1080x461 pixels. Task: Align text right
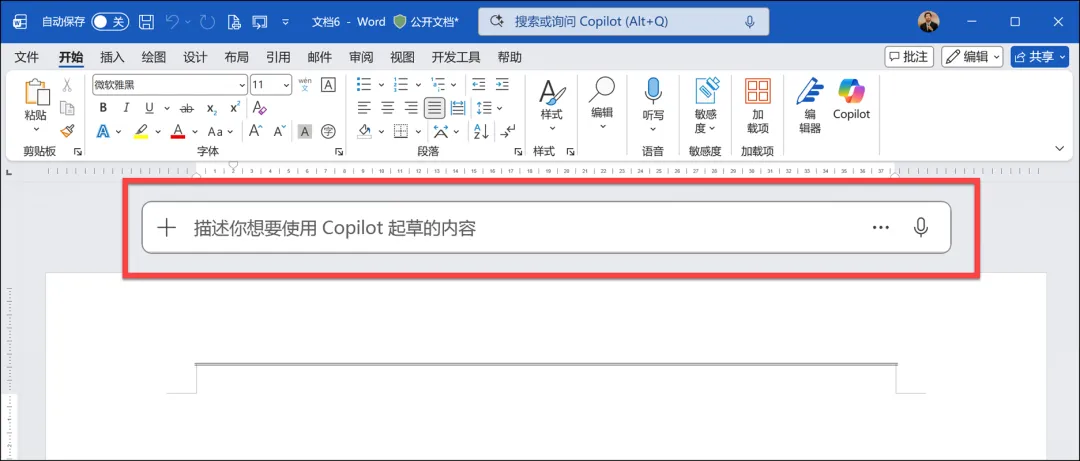[411, 107]
